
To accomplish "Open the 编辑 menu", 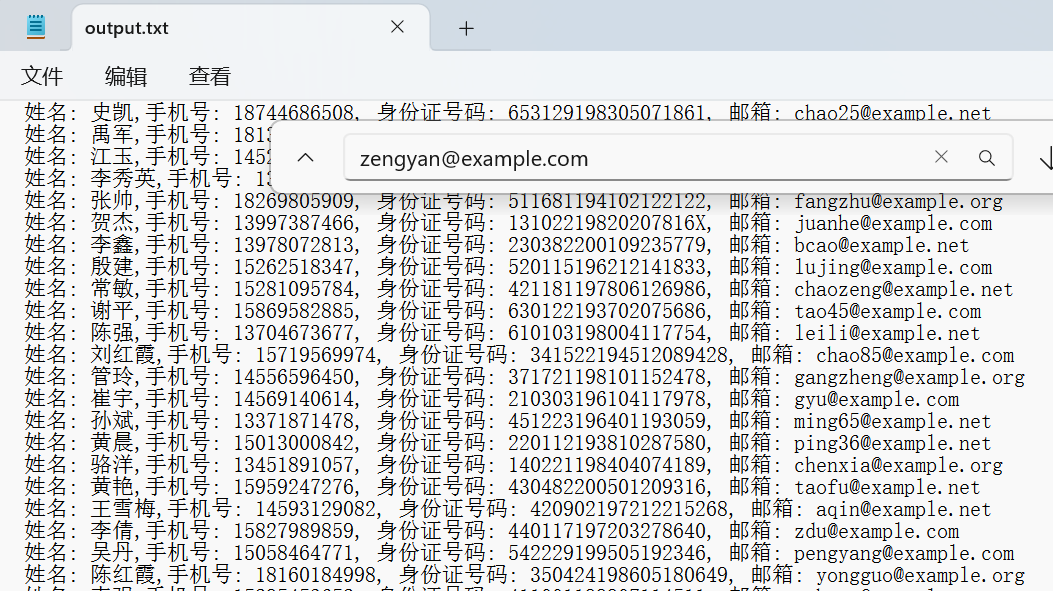I will [126, 76].
